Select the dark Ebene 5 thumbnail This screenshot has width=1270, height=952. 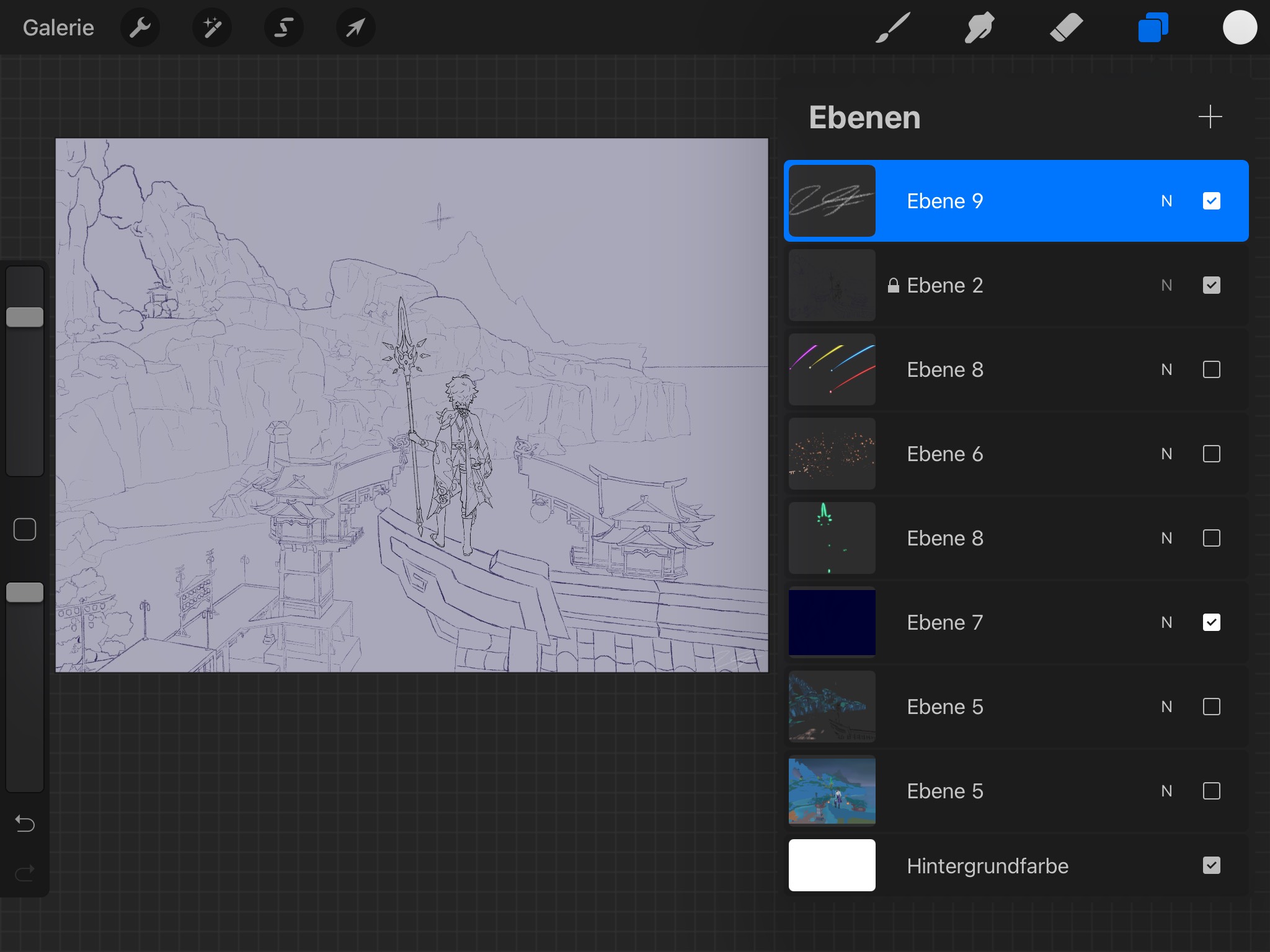(832, 707)
